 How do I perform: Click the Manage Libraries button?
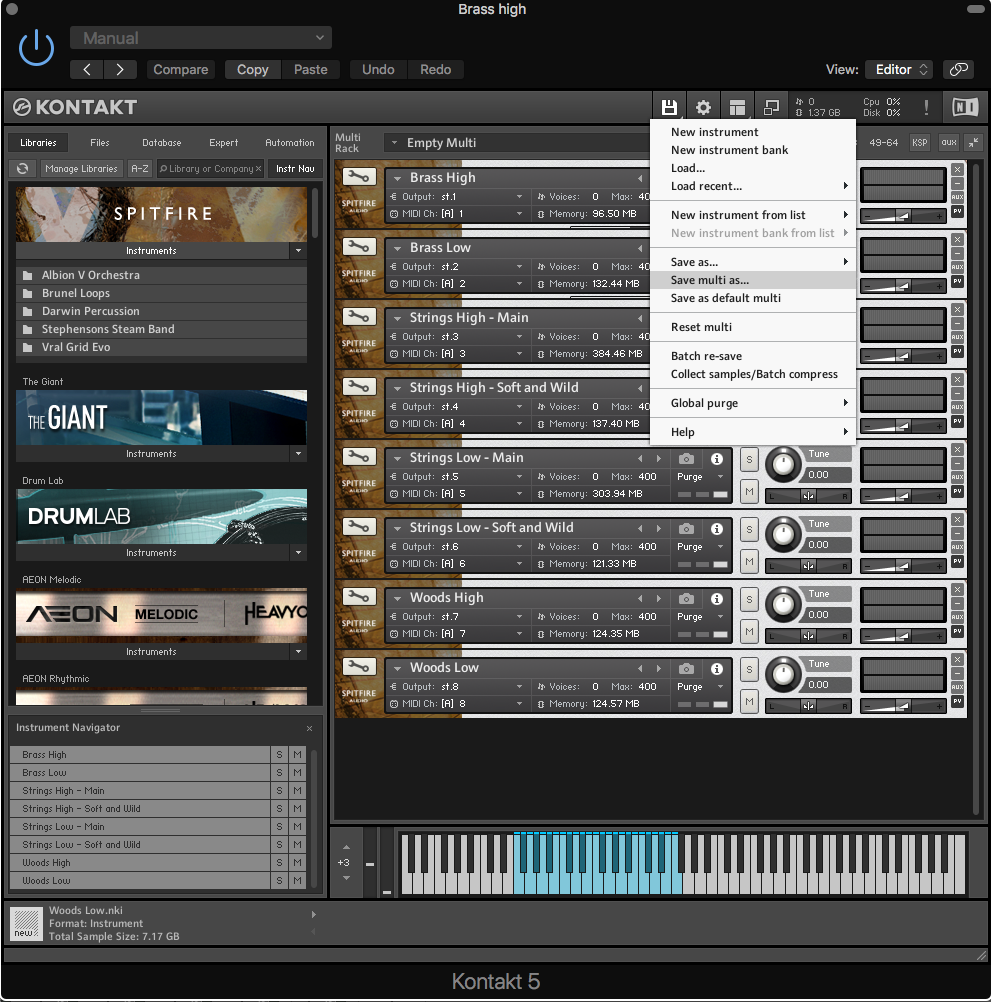coord(82,169)
